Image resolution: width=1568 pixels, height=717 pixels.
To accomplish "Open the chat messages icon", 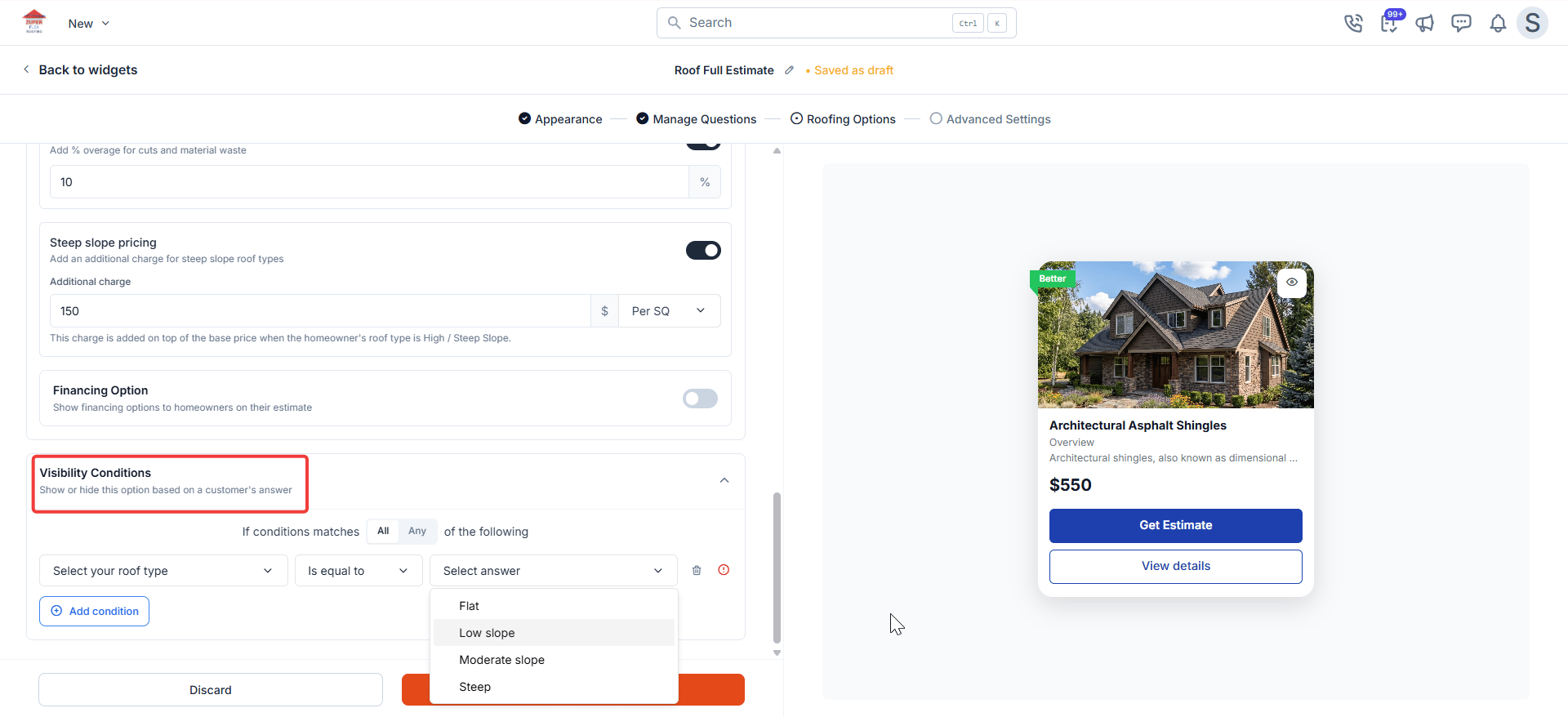I will (x=1461, y=23).
